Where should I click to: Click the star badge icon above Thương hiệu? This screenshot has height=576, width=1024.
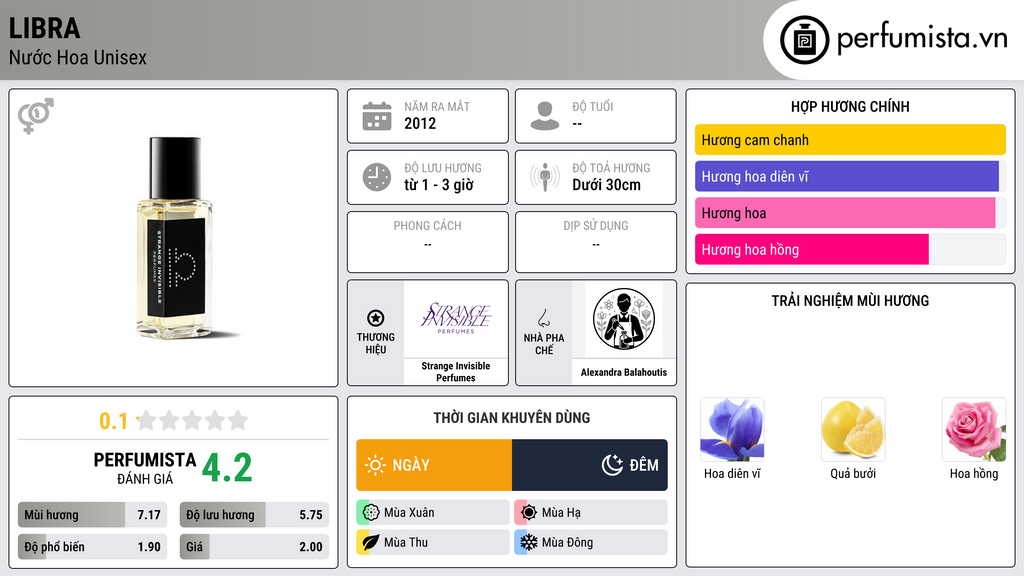pos(376,318)
